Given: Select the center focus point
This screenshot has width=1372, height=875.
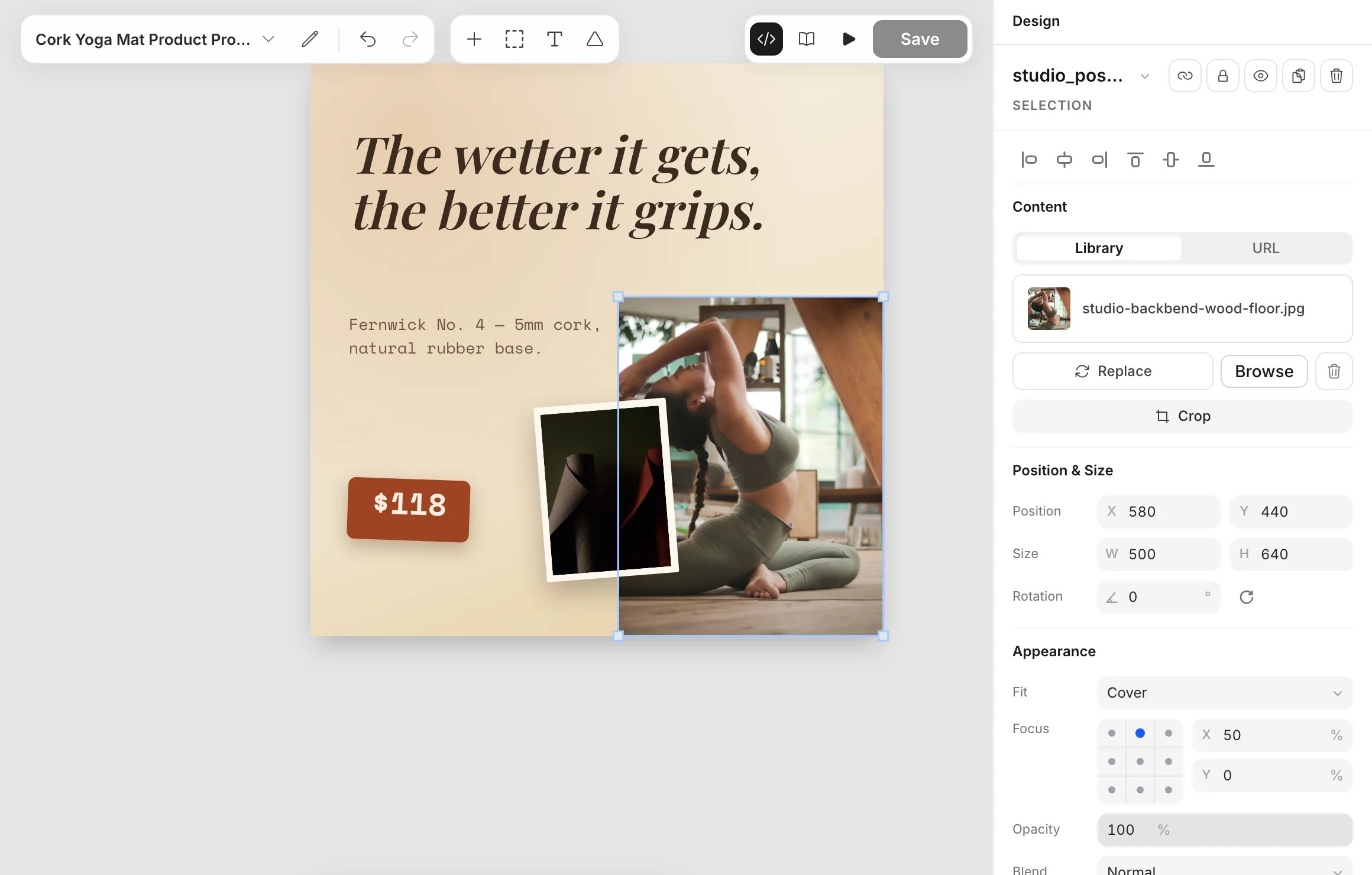Looking at the screenshot, I should 1140,761.
